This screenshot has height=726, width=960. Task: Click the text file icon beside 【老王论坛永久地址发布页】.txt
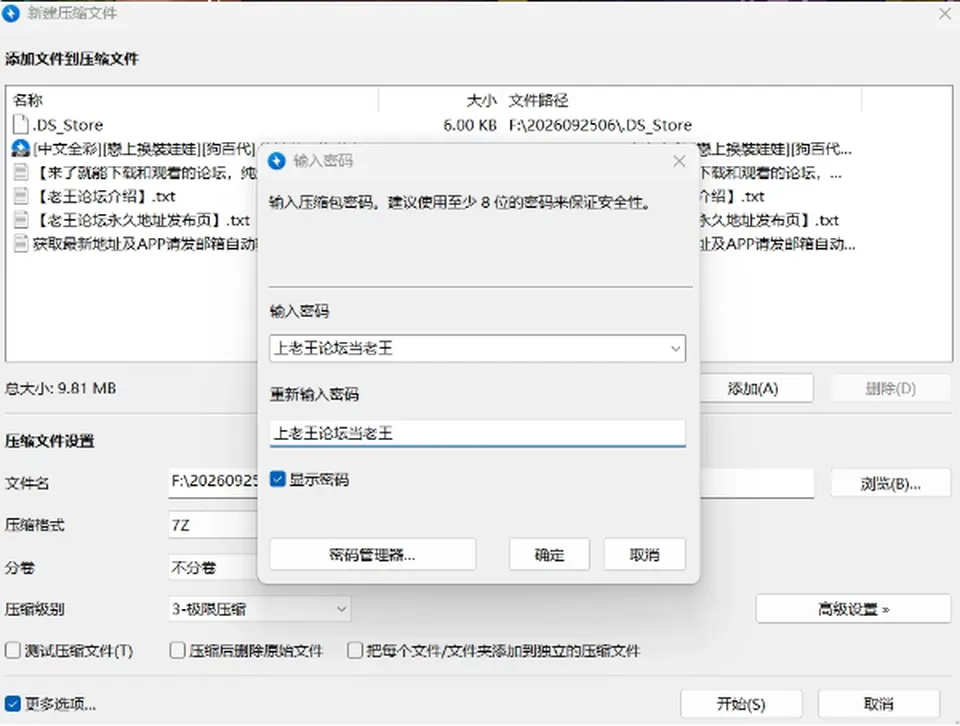[x=21, y=220]
